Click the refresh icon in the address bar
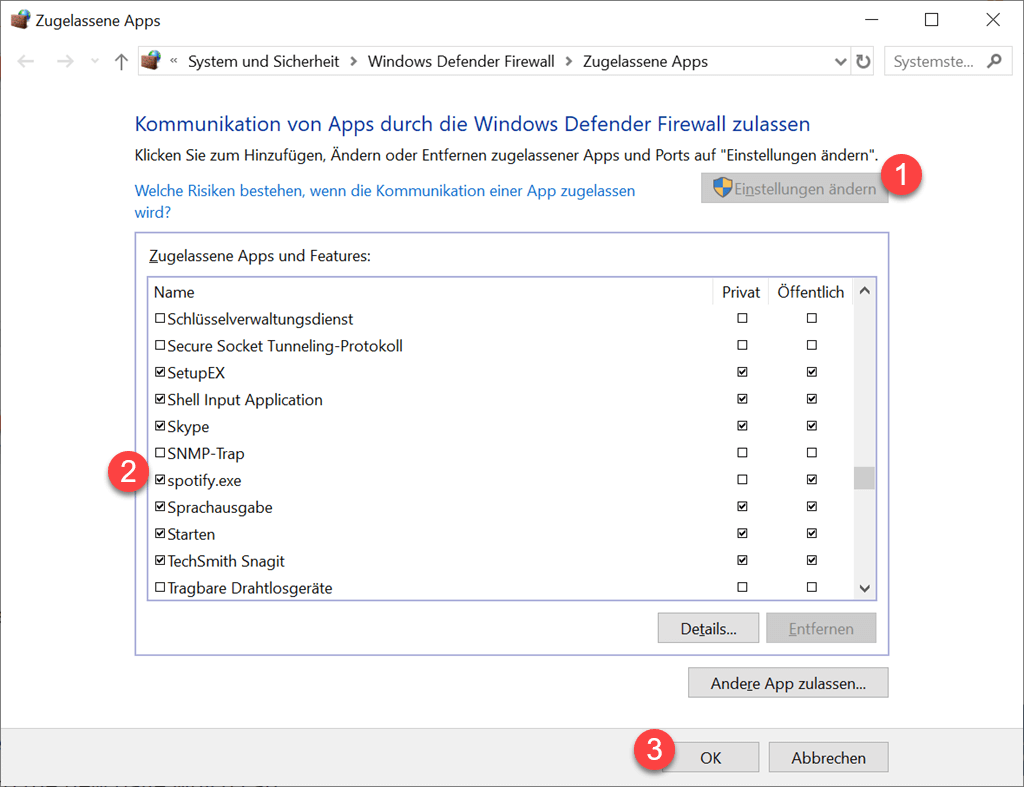Image resolution: width=1024 pixels, height=787 pixels. (862, 61)
